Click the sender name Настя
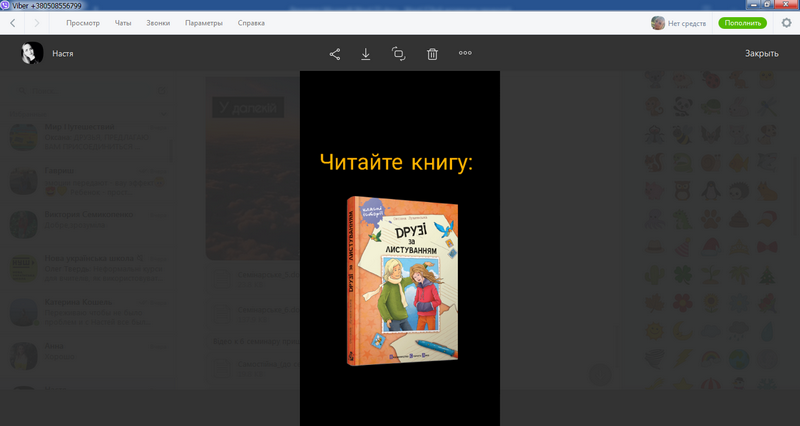 [63, 54]
